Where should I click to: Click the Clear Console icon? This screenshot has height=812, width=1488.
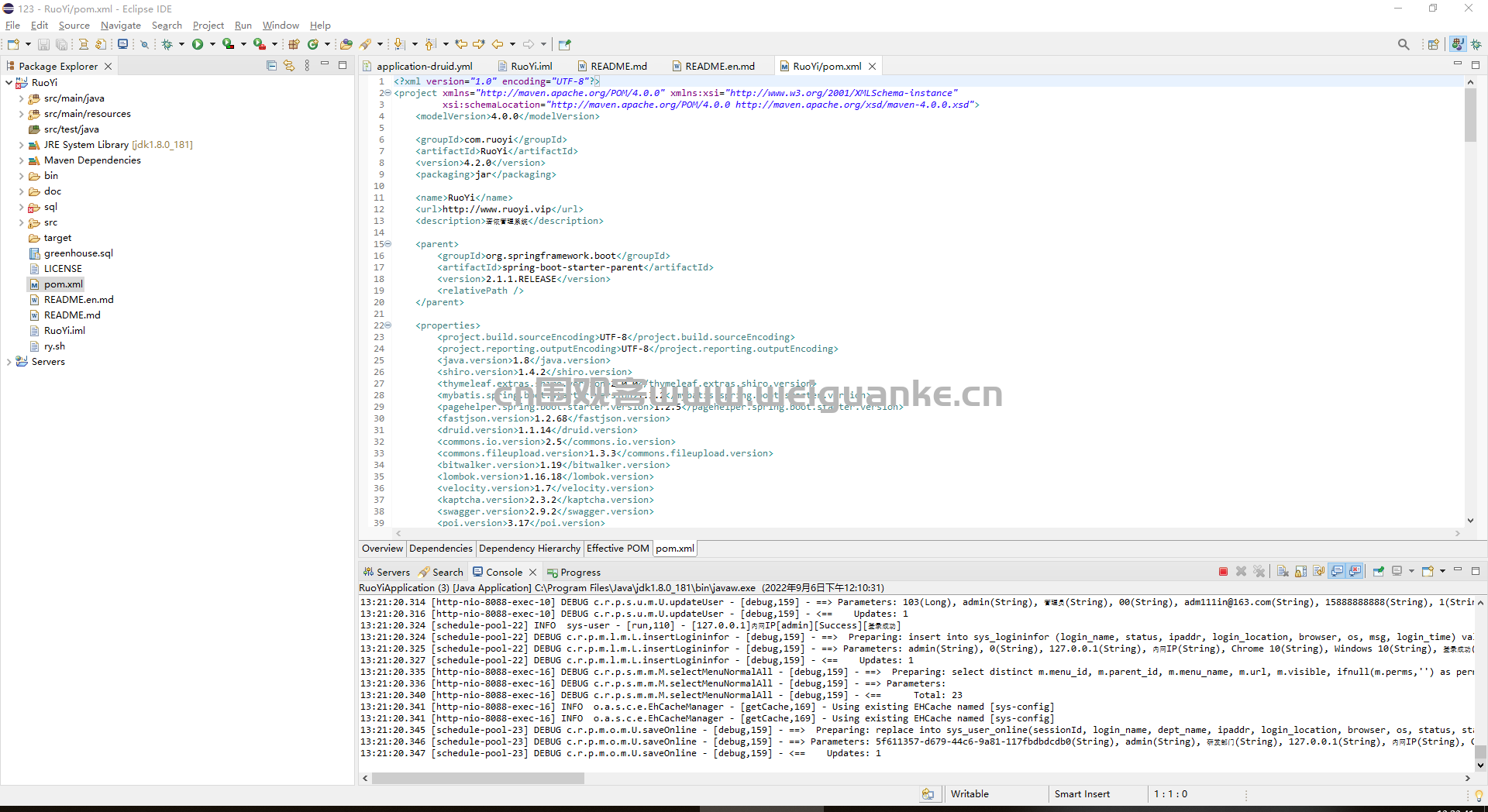coord(1283,572)
